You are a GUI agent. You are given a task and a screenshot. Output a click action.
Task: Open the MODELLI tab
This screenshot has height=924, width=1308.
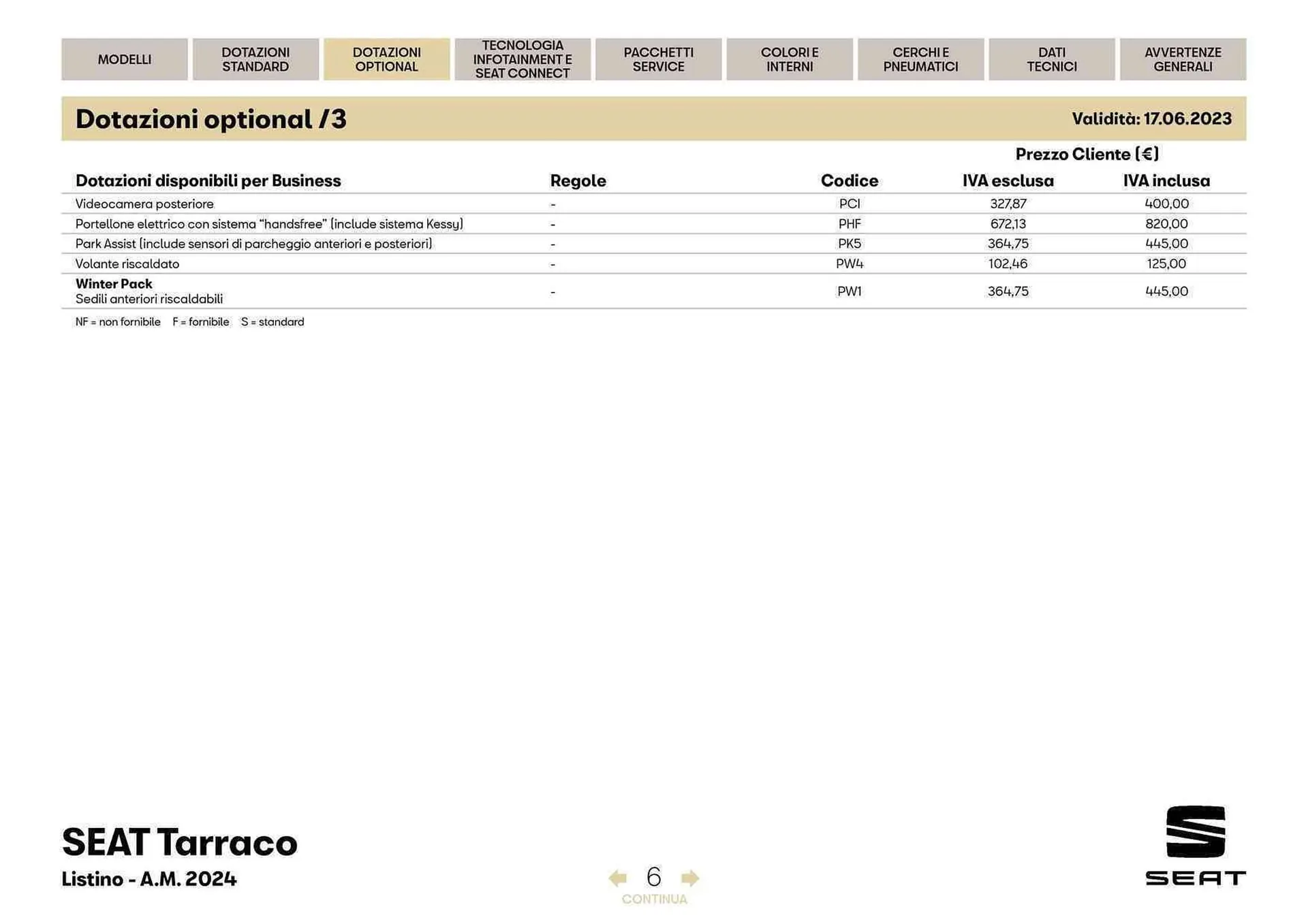click(125, 59)
